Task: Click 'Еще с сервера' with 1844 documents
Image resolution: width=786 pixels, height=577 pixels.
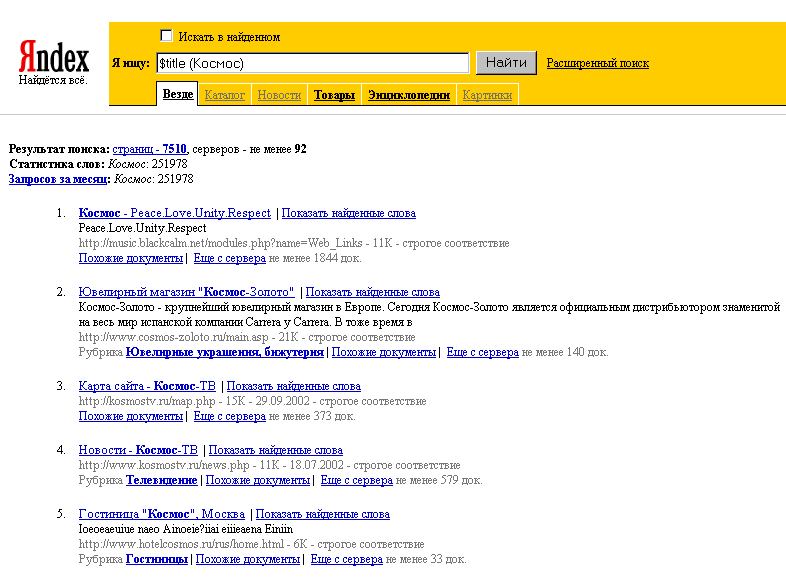Action: pyautogui.click(x=230, y=258)
